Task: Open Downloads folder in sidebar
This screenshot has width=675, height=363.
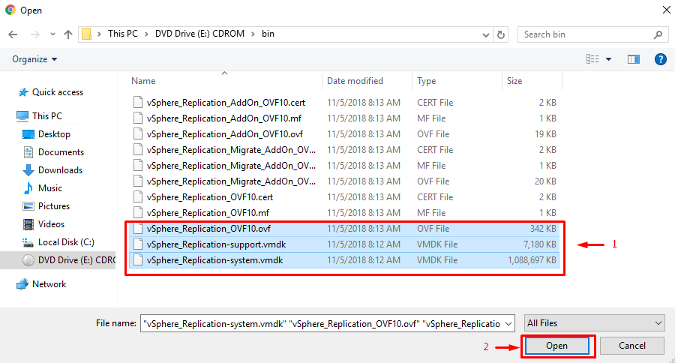Action: pos(52,170)
